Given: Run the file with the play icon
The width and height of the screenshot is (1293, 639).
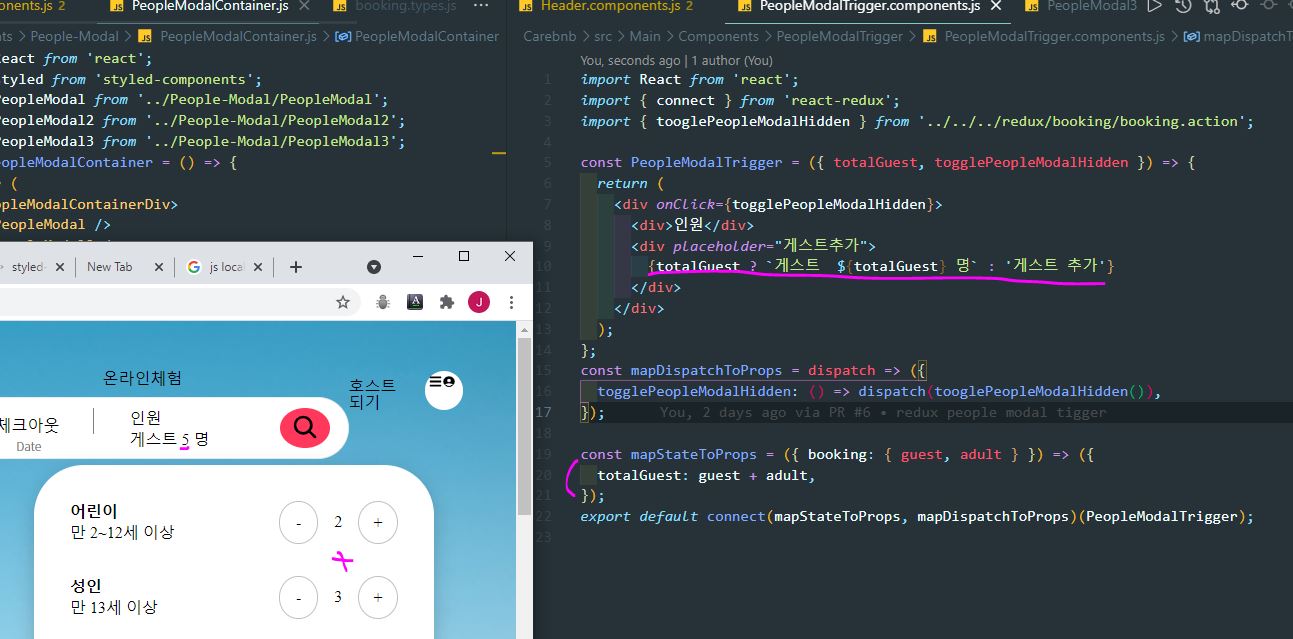Looking at the screenshot, I should point(1155,6).
